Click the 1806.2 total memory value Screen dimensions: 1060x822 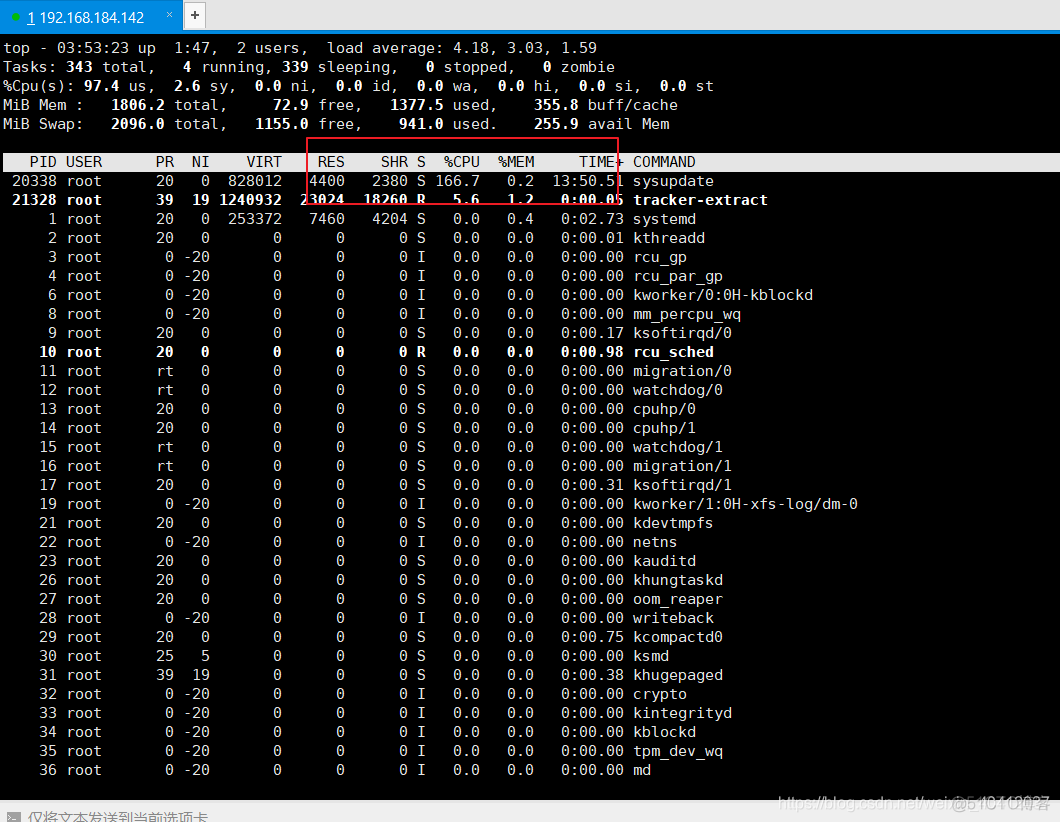tap(137, 105)
